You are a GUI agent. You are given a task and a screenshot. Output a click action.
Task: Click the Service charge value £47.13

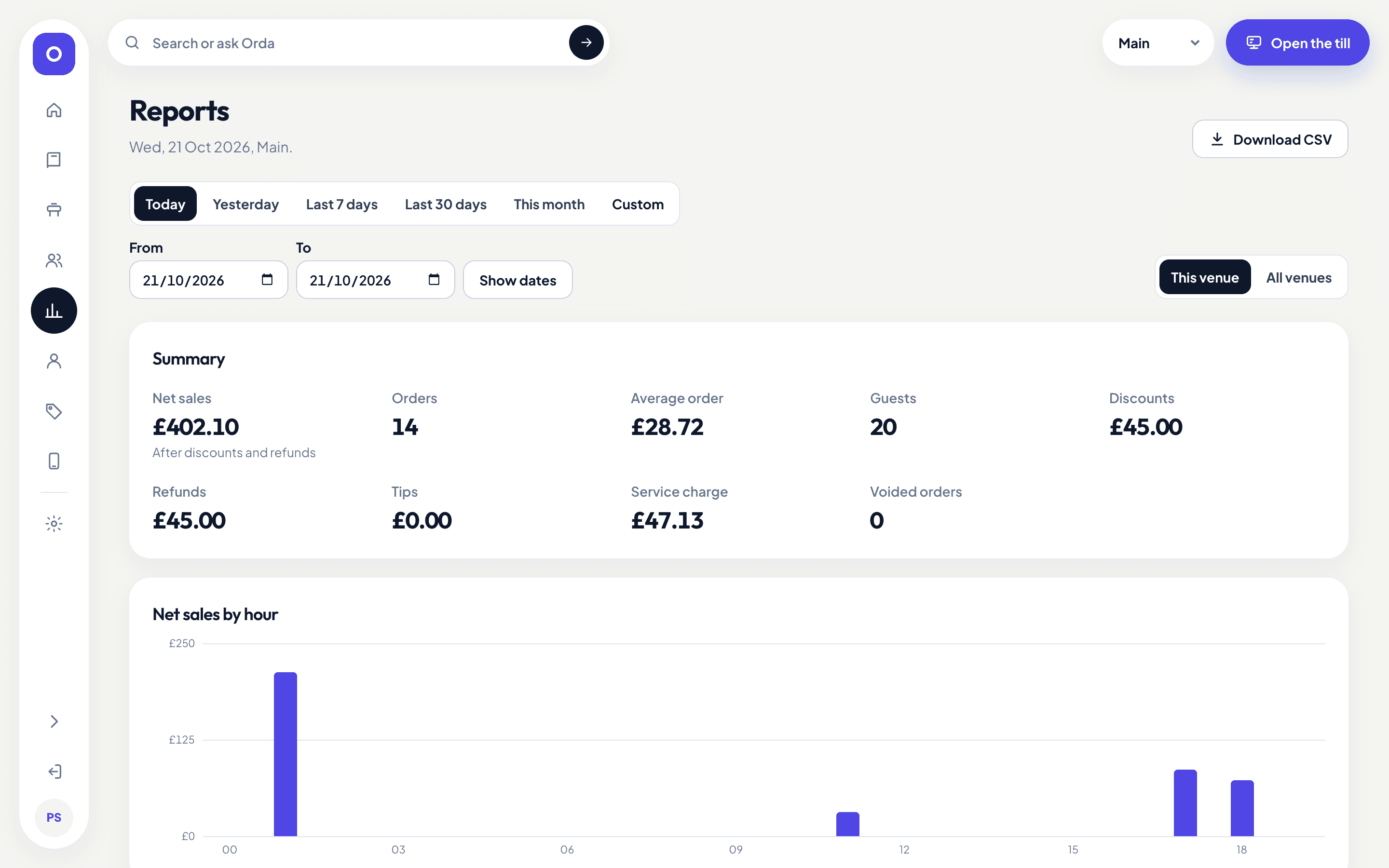point(667,520)
